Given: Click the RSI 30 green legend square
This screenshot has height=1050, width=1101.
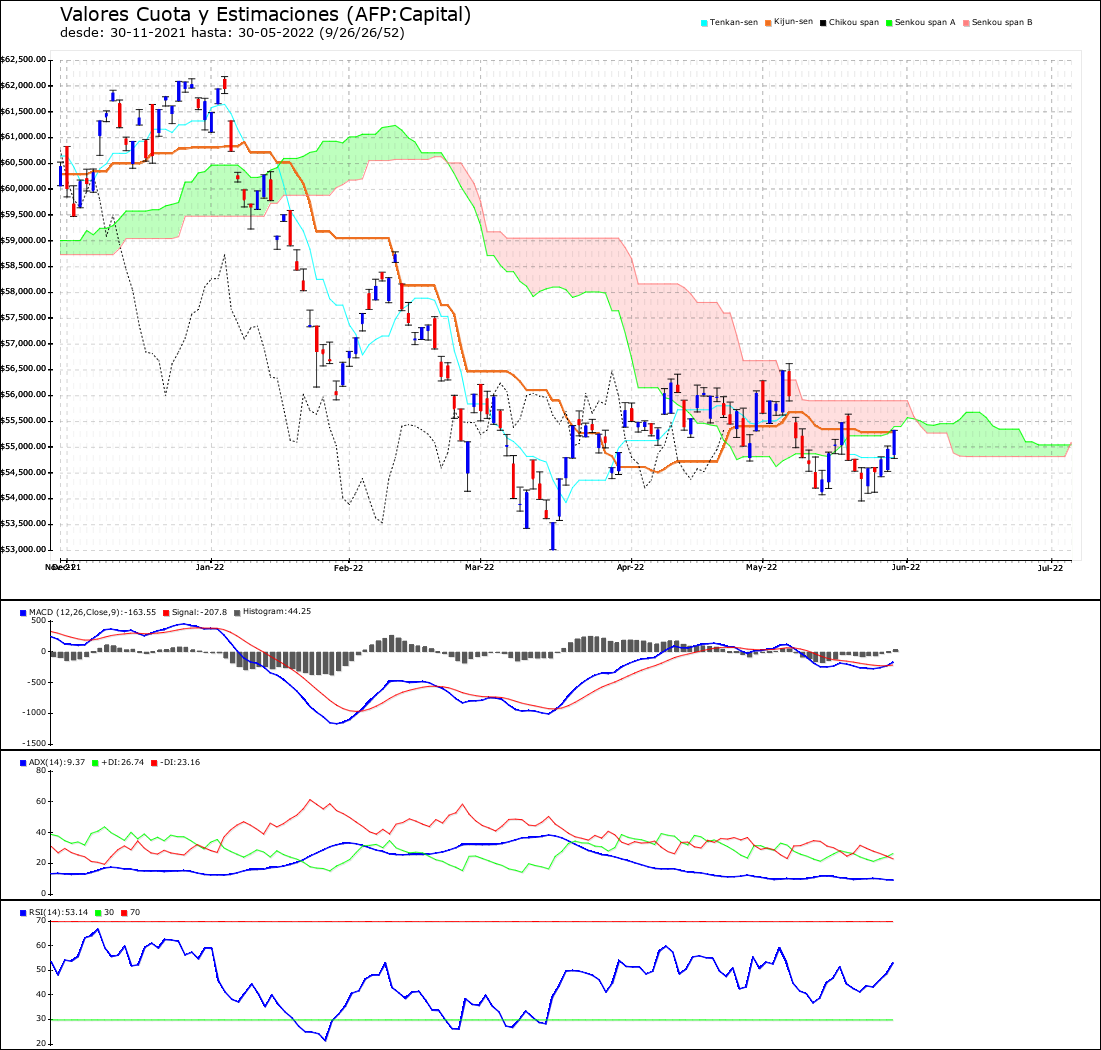Looking at the screenshot, I should coord(98,913).
